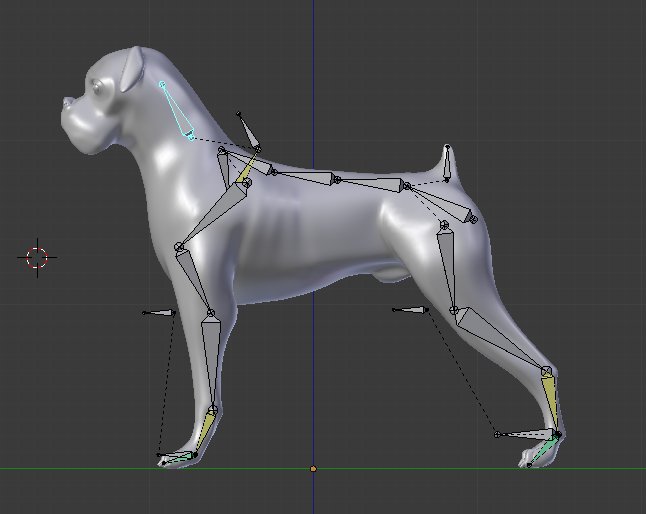Select the orange object origin dot
Image resolution: width=646 pixels, height=514 pixels.
pyautogui.click(x=313, y=469)
